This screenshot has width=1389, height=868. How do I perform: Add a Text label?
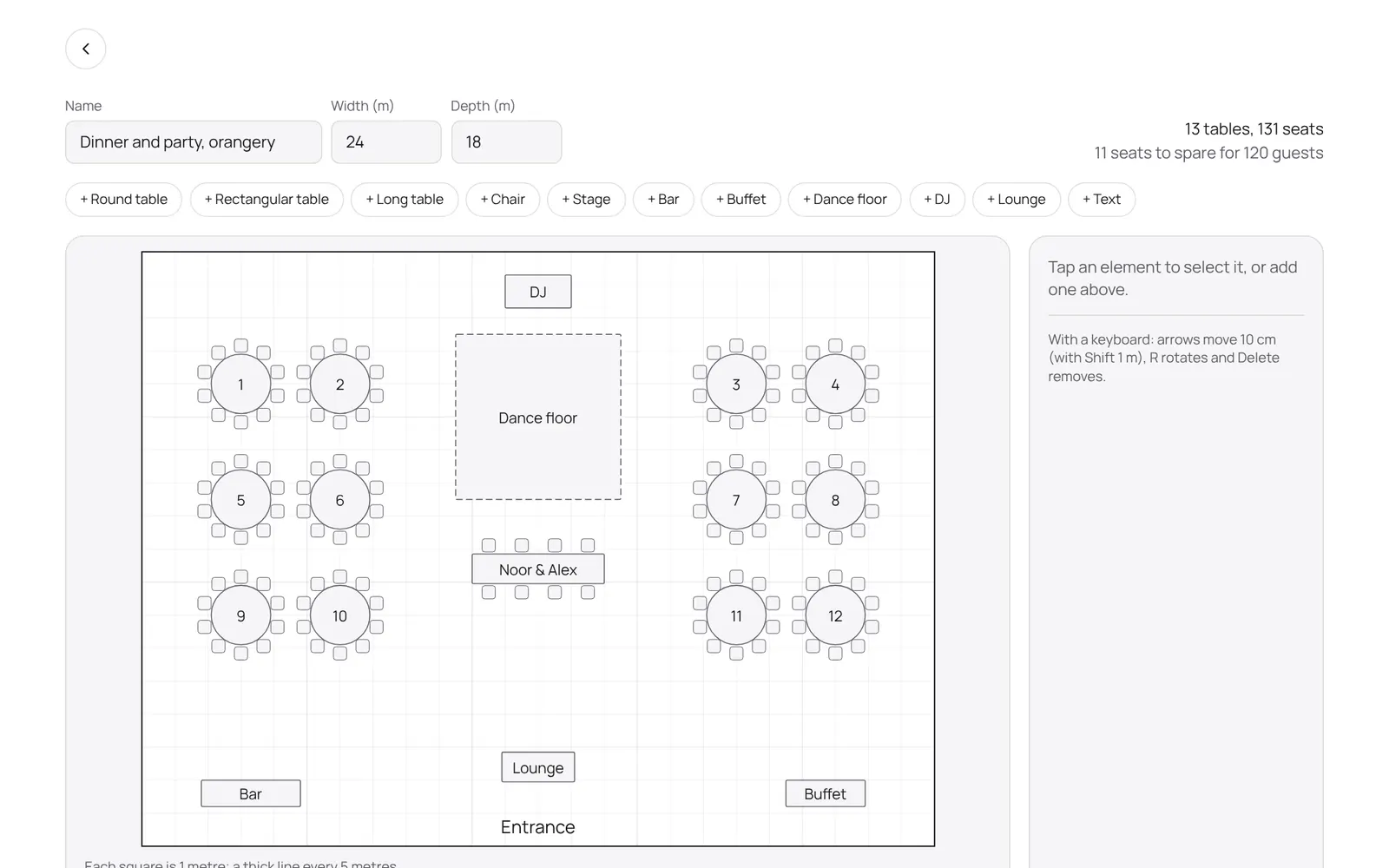pos(1102,200)
